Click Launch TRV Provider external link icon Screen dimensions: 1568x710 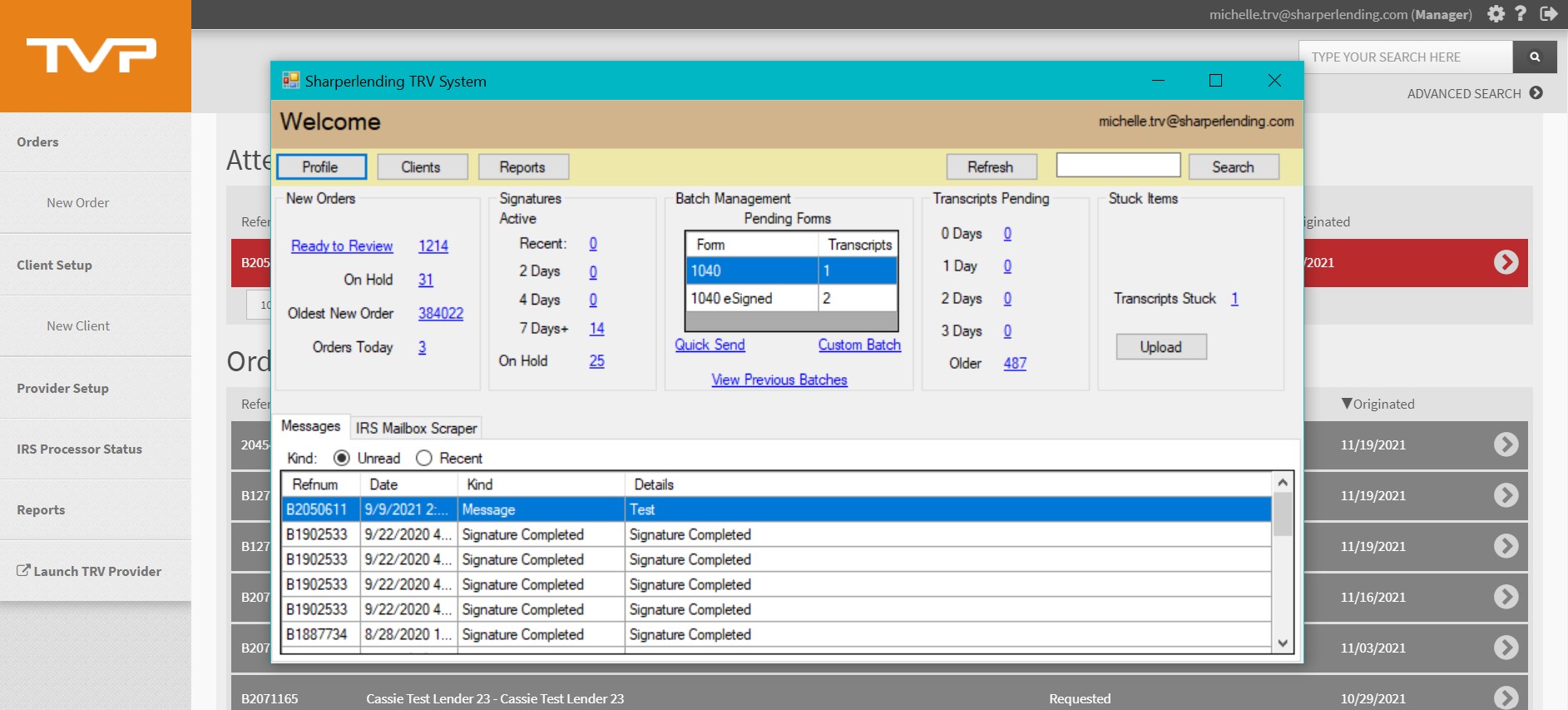tap(23, 570)
